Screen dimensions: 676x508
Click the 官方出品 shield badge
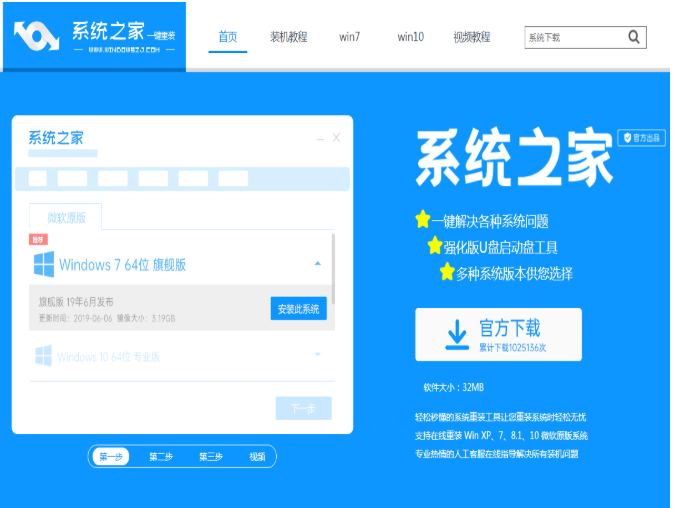pyautogui.click(x=642, y=138)
